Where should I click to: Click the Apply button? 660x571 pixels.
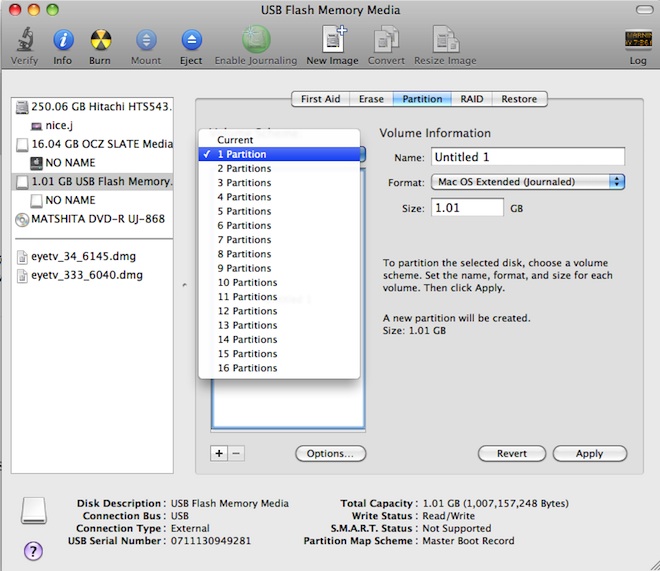click(589, 453)
